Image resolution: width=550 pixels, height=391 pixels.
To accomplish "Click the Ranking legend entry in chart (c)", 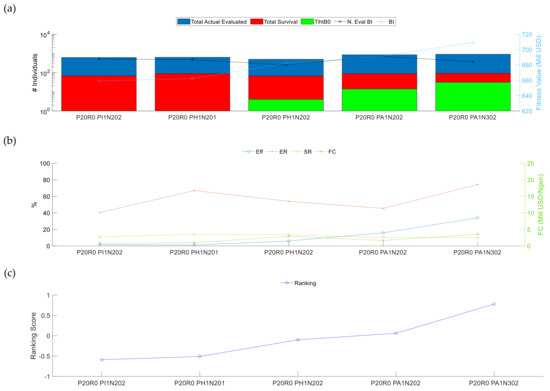I will pos(299,283).
